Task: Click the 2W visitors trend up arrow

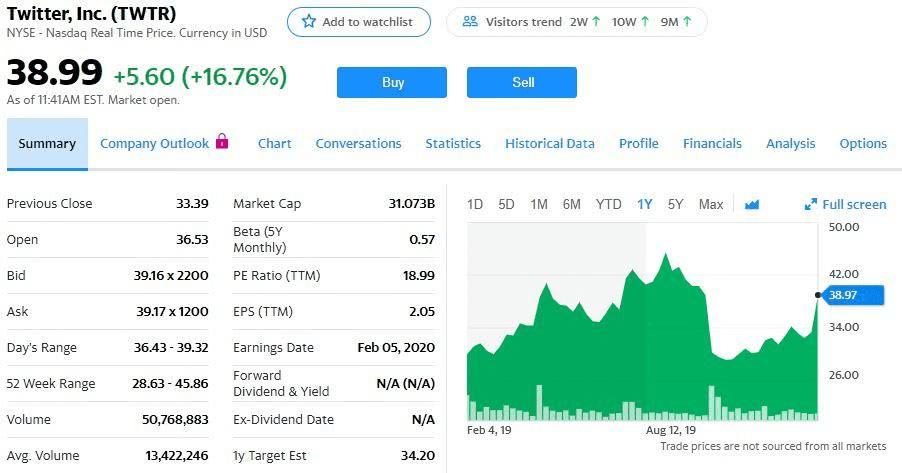Action: pos(597,22)
